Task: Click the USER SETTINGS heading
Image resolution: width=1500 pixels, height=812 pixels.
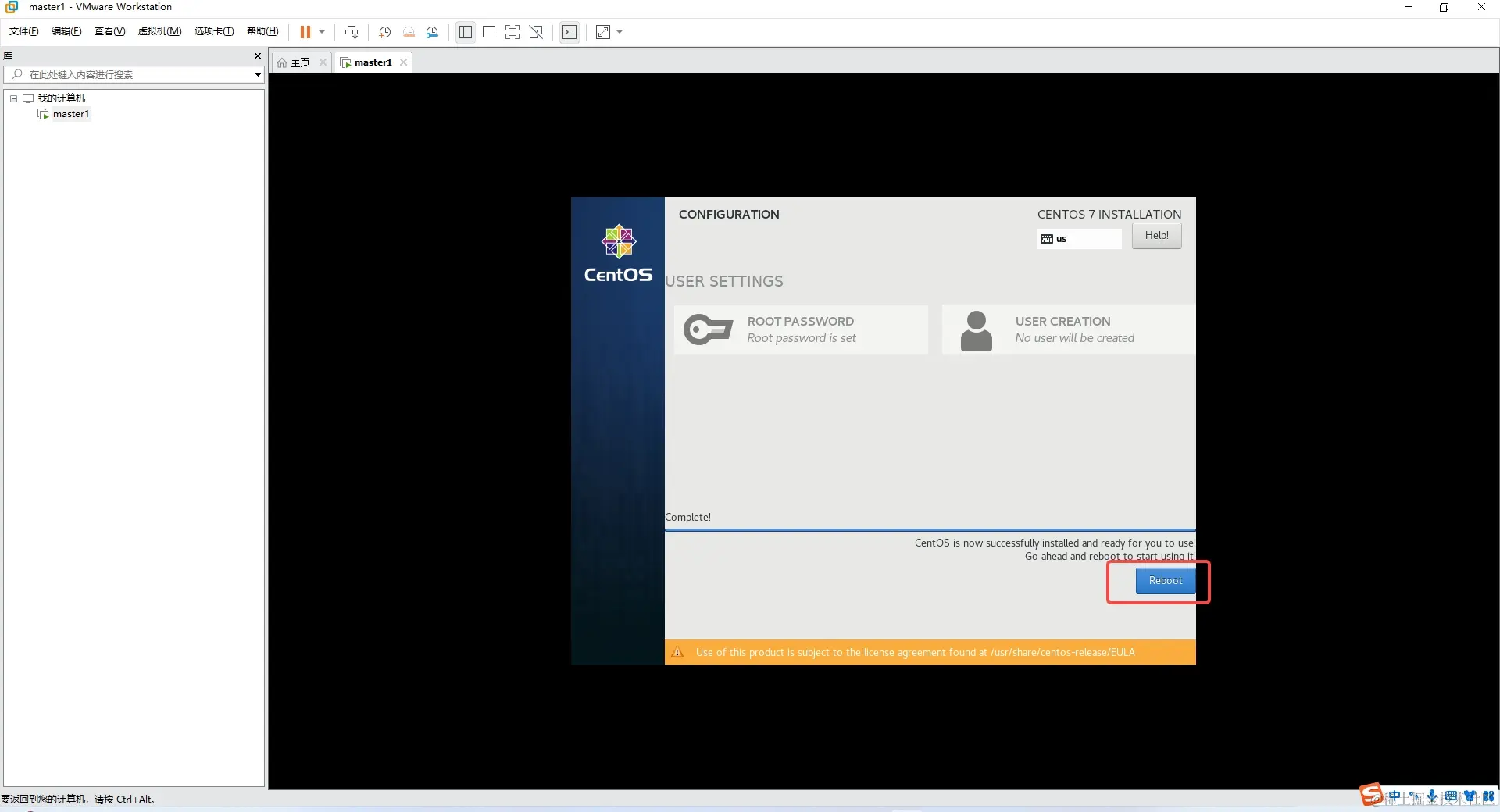Action: coord(724,282)
